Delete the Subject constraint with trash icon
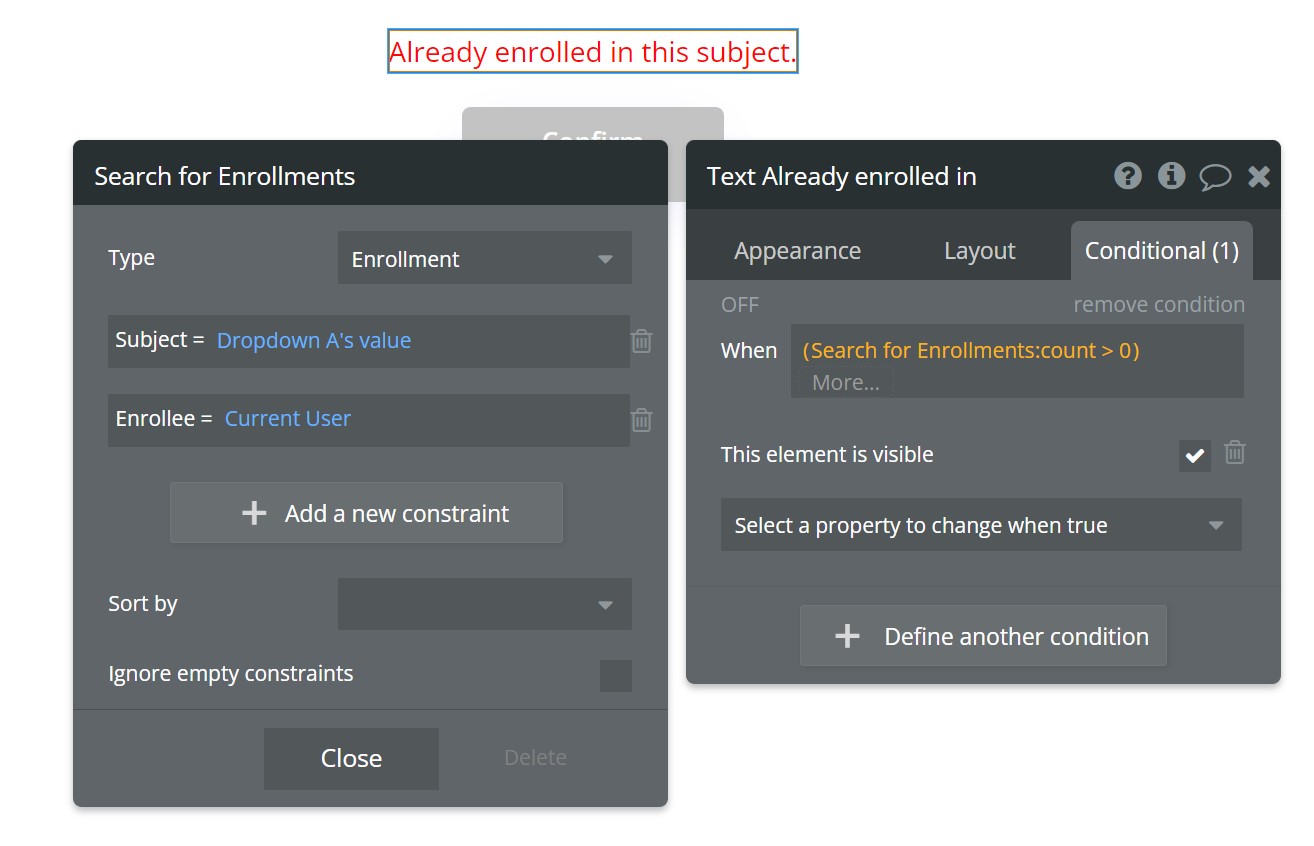The image size is (1314, 846). [x=642, y=341]
